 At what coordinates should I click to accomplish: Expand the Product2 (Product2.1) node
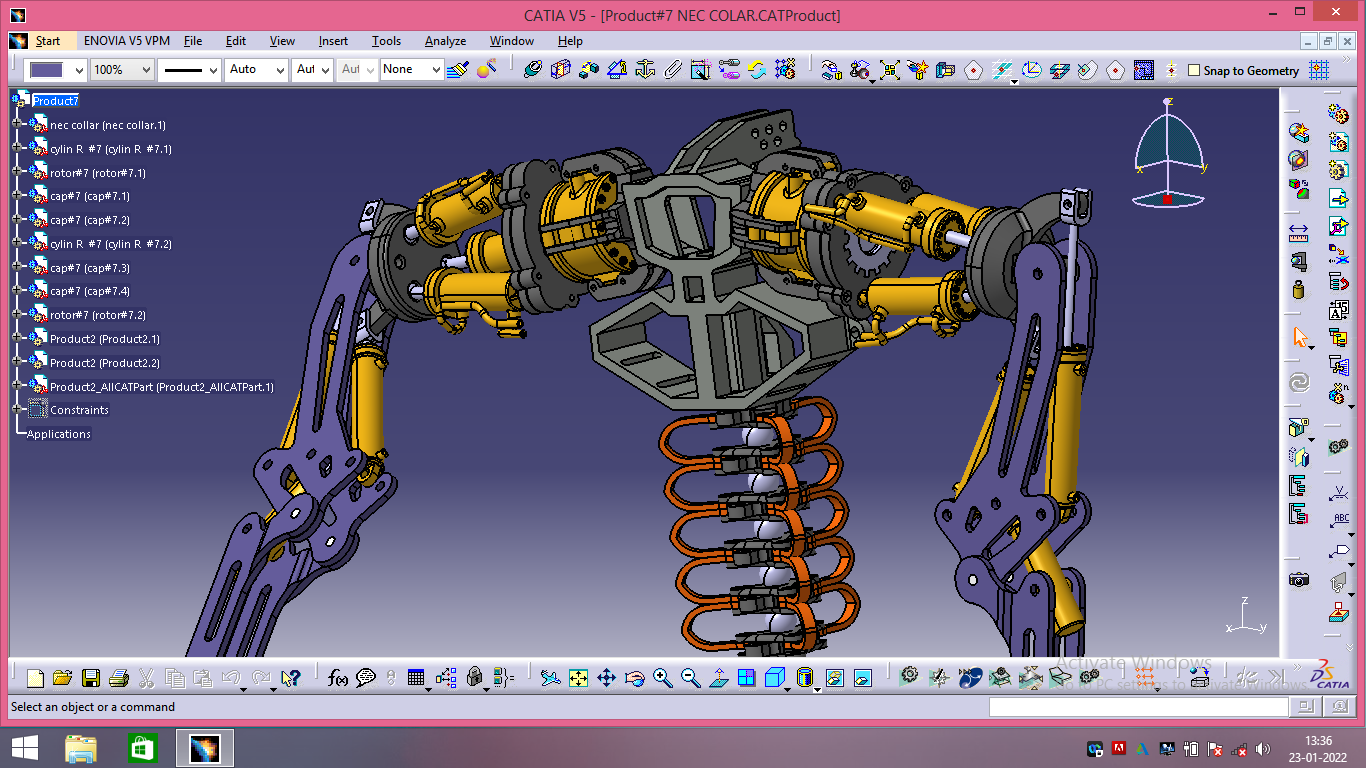(17, 338)
